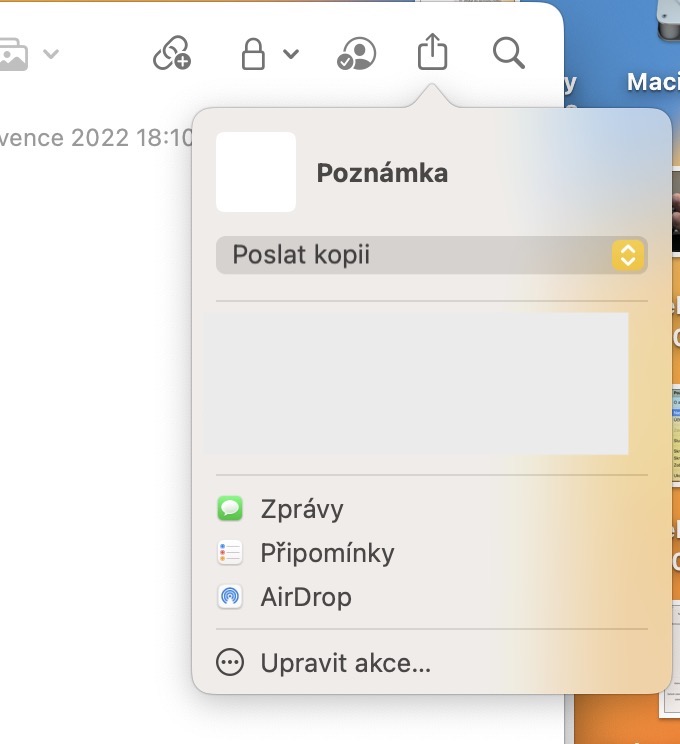Select Připomínky in the share list
Viewport: 680px width, 744px height.
[x=327, y=553]
